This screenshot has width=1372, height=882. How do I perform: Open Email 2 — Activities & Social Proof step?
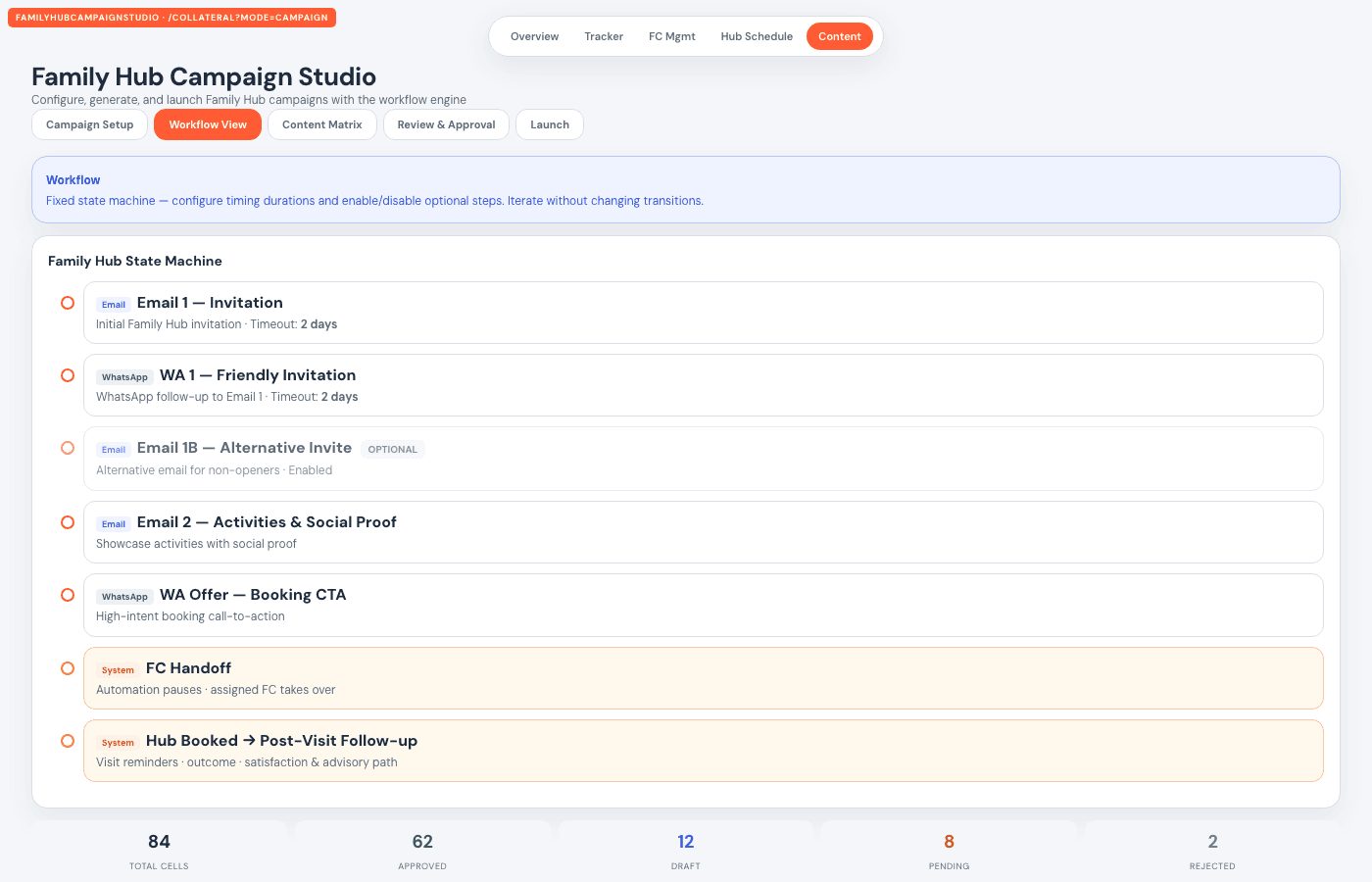point(704,532)
